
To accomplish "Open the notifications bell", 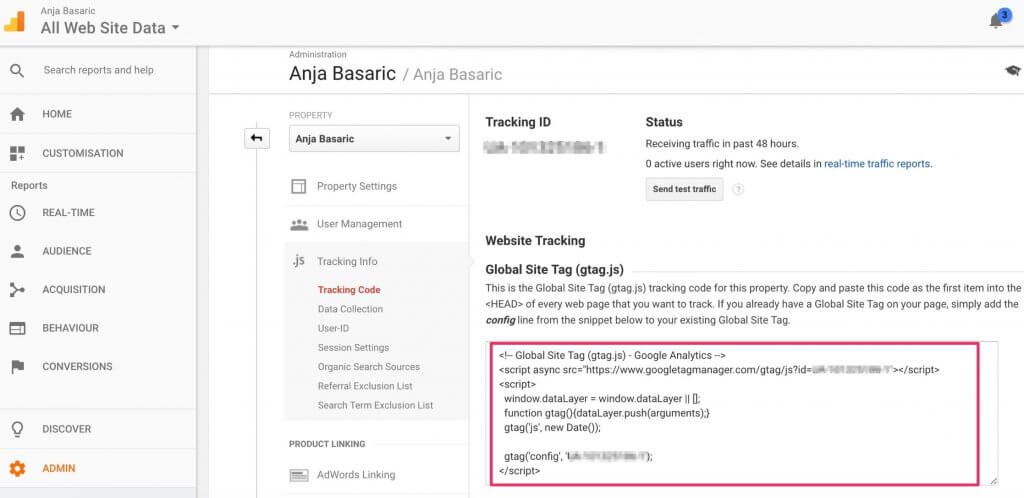I will [996, 21].
